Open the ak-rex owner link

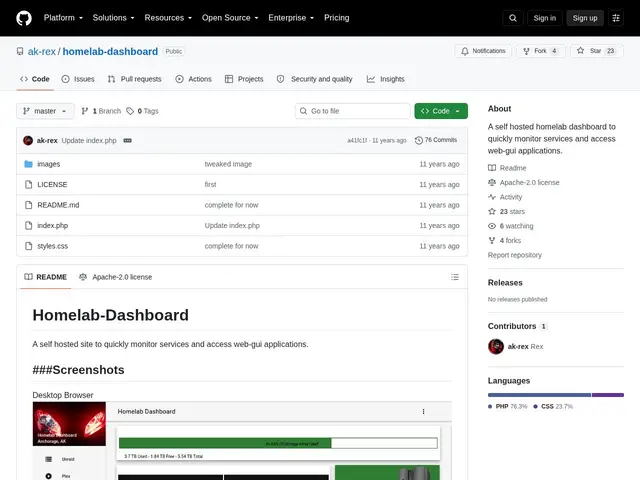click(42, 51)
